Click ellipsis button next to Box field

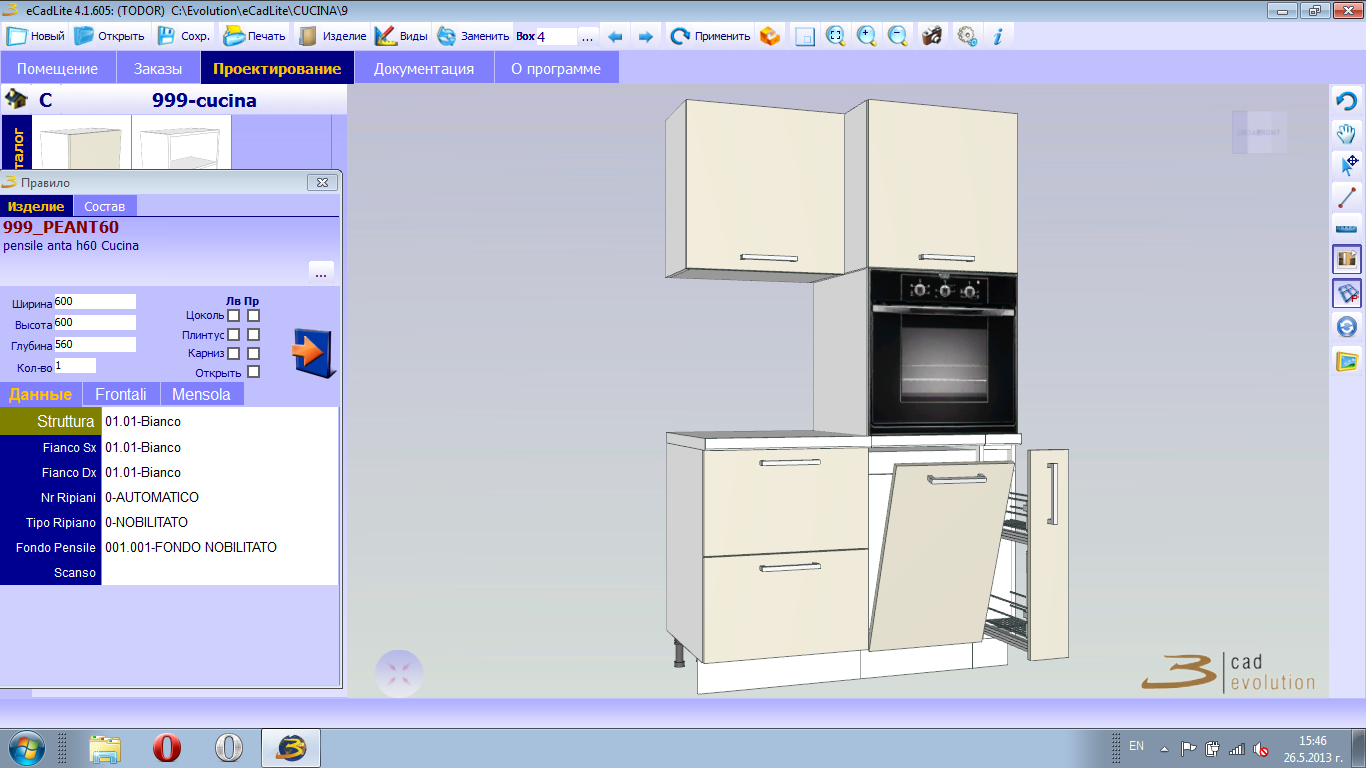point(587,37)
